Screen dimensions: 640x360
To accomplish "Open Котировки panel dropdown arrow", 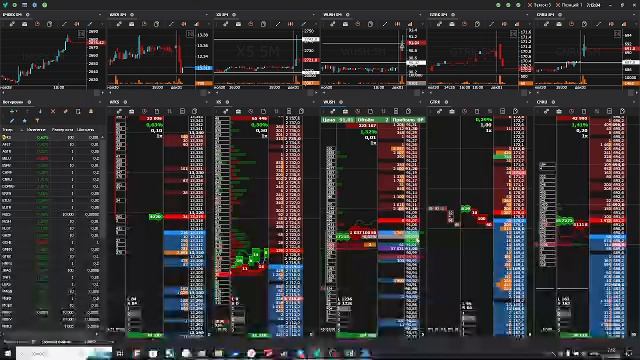I will point(100,102).
